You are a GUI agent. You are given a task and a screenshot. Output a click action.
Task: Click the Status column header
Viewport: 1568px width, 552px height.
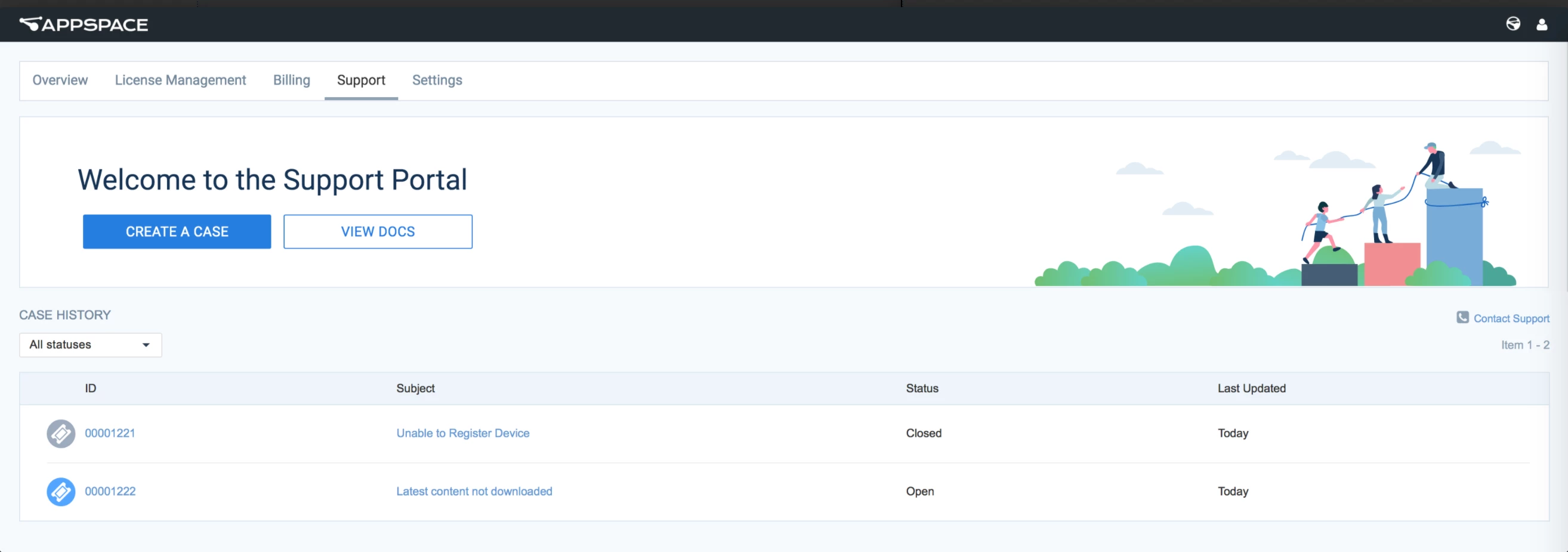(922, 388)
